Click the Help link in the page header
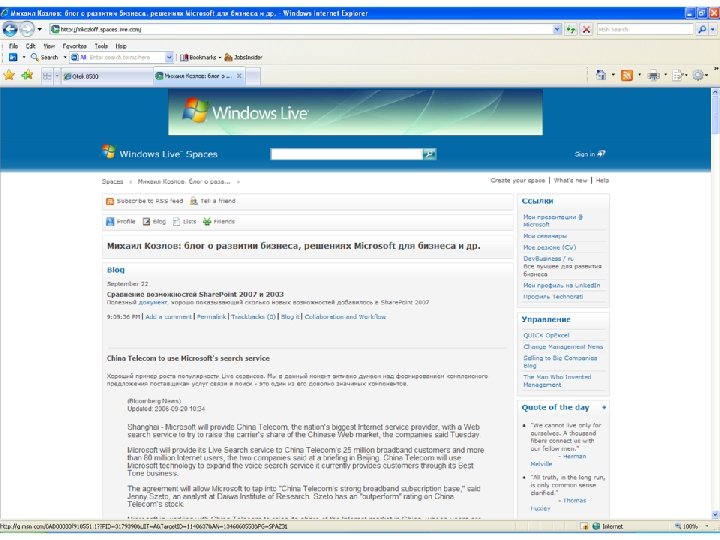Screen dimensions: 720x540 point(602,180)
